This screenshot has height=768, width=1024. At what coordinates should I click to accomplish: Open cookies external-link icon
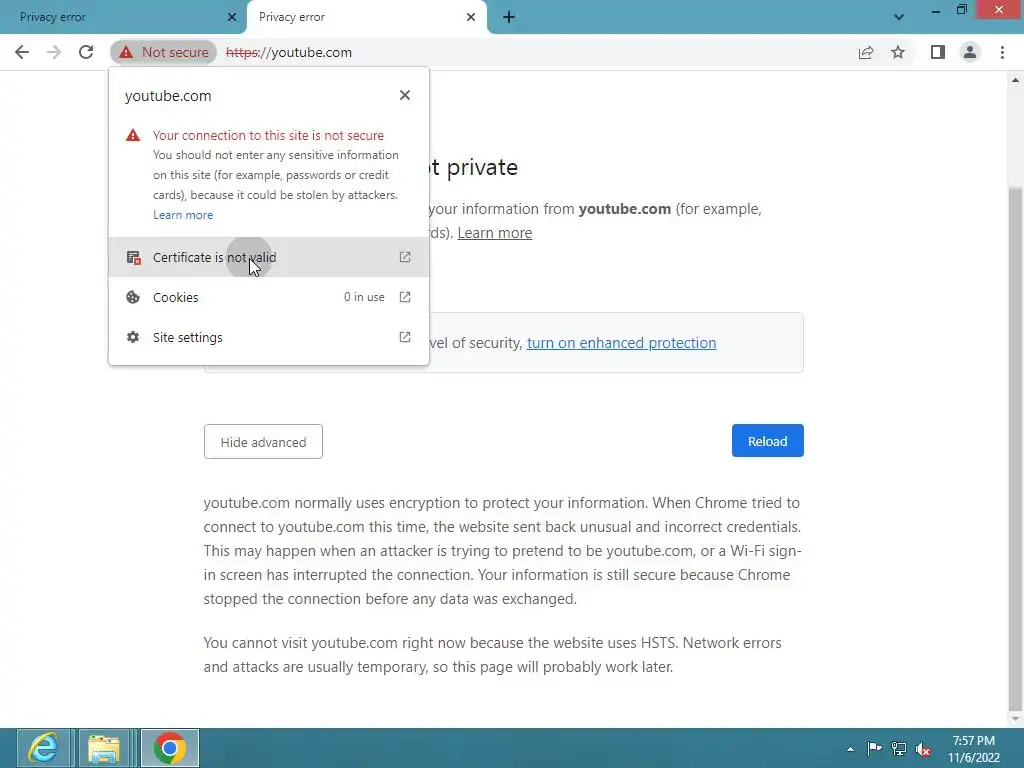(405, 297)
